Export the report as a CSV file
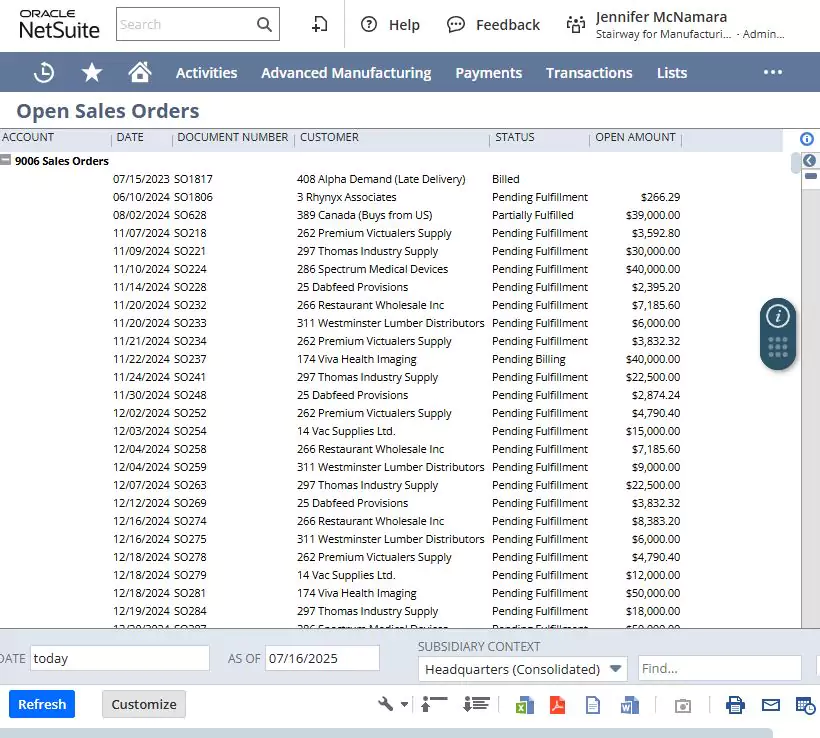This screenshot has height=738, width=820. click(x=593, y=704)
